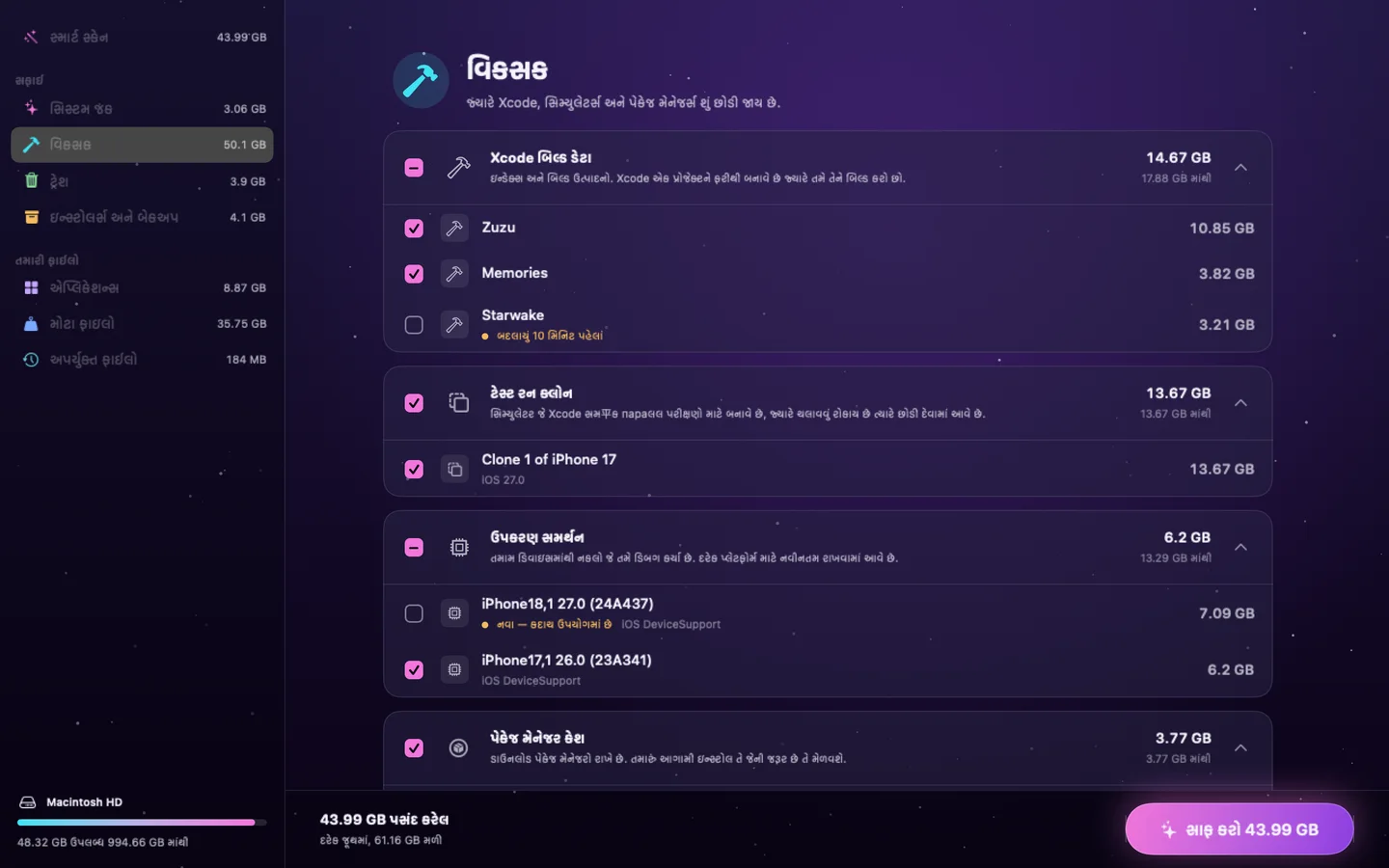
Task: Collapse the Xcode build data section
Action: (x=1241, y=168)
